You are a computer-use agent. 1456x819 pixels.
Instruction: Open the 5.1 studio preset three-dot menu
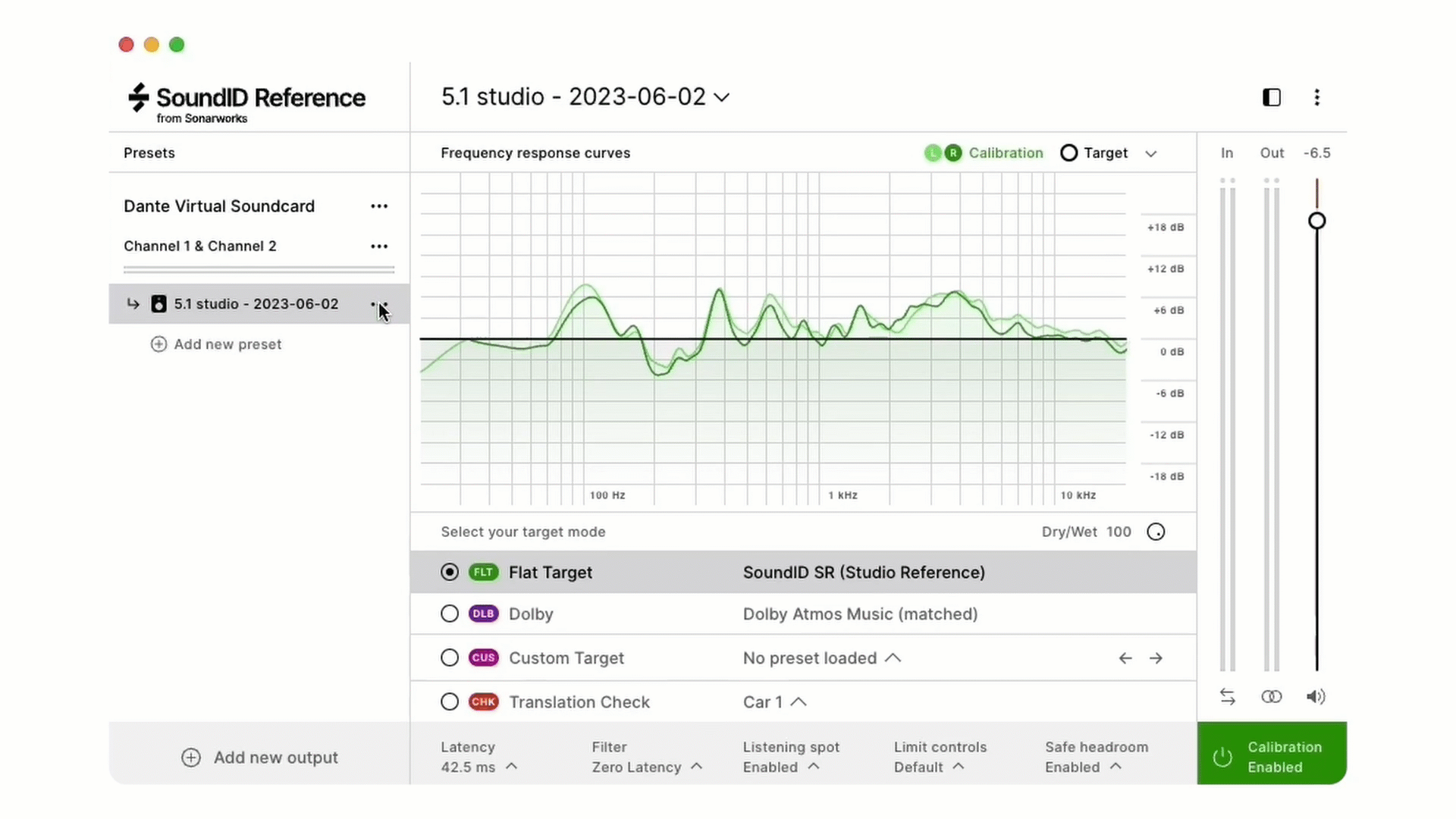click(x=379, y=304)
